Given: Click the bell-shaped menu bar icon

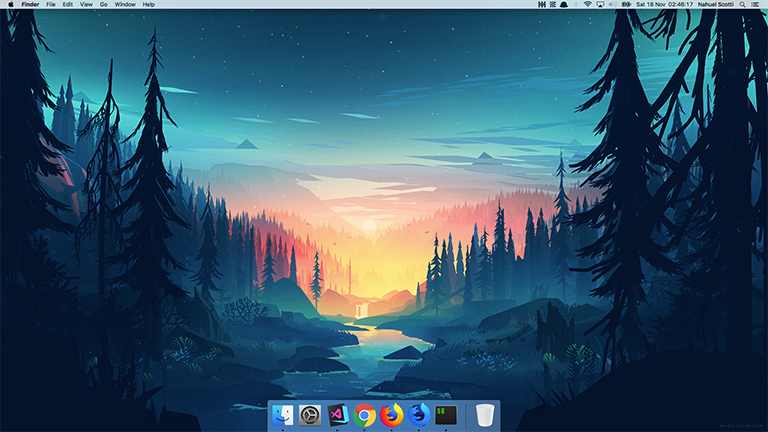Looking at the screenshot, I should point(564,4).
